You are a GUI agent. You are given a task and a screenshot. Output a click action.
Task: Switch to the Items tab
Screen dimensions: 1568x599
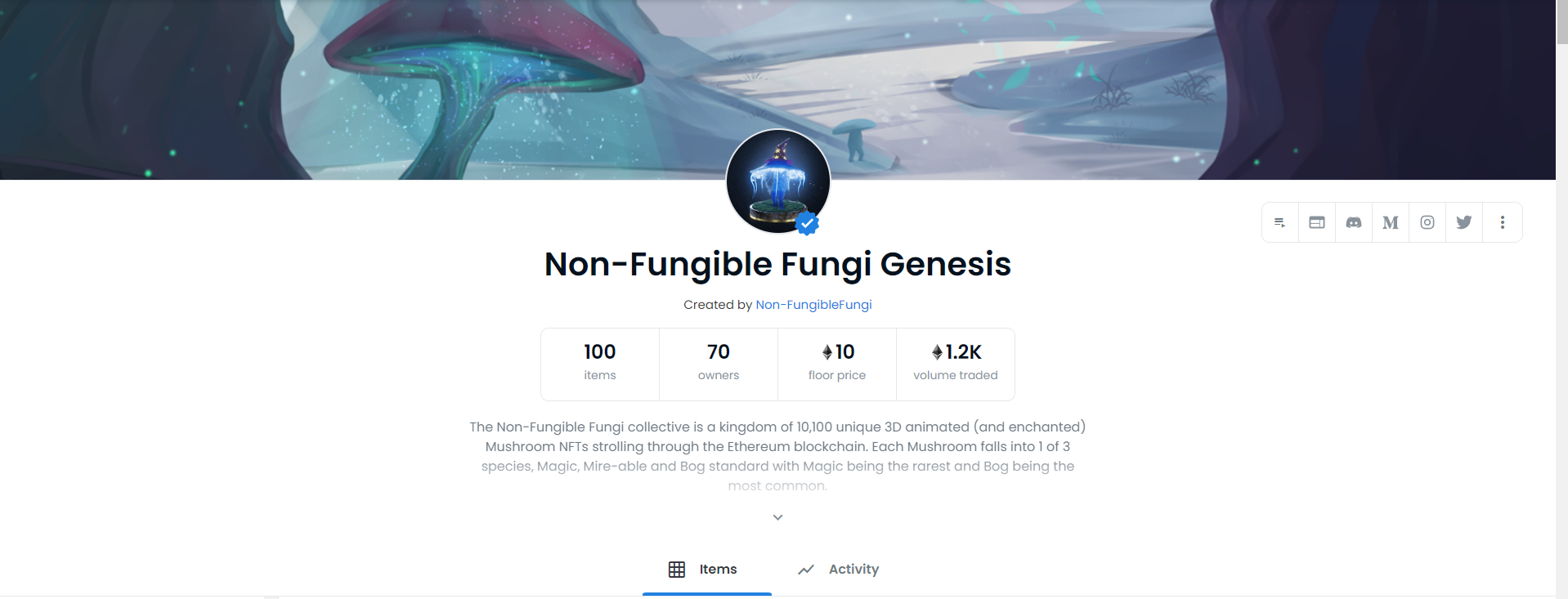point(706,570)
